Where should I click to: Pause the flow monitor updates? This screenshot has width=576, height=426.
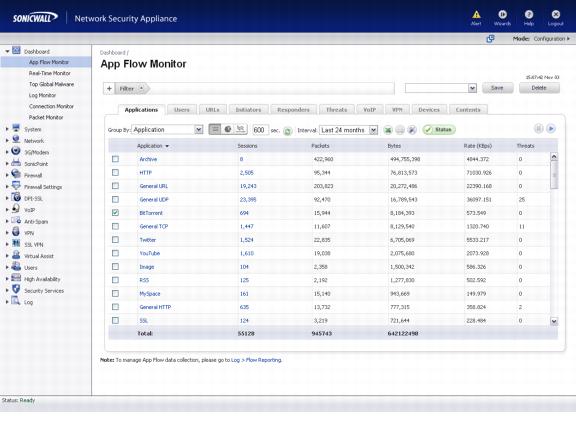[539, 129]
